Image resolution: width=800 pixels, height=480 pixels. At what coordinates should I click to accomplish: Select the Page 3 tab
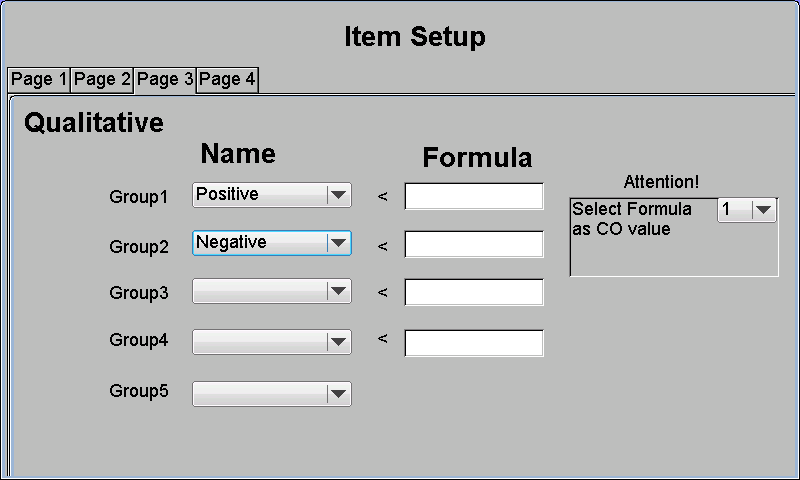tap(165, 80)
